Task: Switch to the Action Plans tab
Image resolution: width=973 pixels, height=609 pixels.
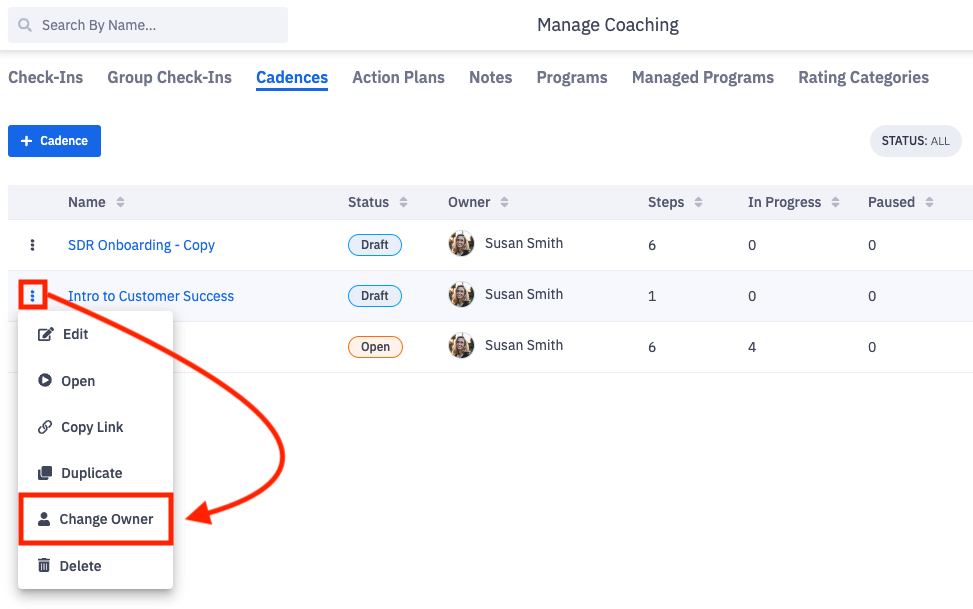Action: (x=398, y=77)
